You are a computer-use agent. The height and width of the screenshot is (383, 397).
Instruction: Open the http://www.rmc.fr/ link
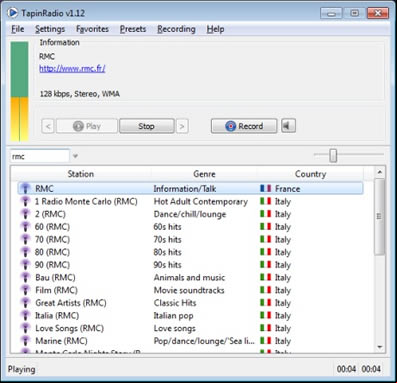point(72,68)
